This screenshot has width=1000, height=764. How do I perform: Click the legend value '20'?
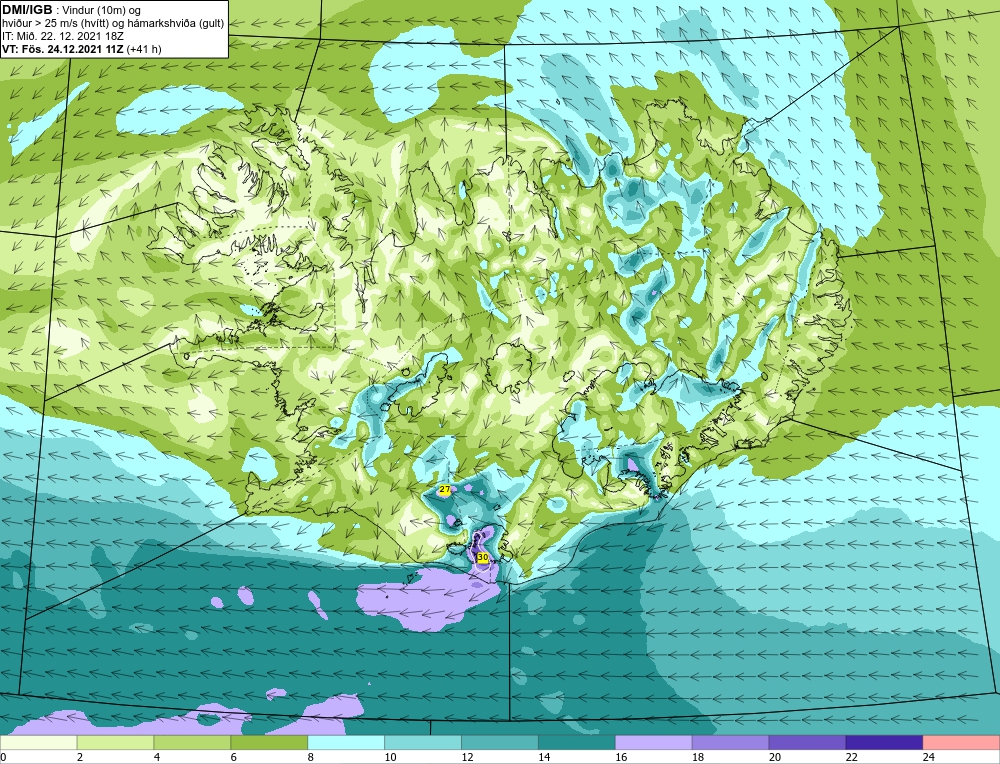[x=775, y=757]
